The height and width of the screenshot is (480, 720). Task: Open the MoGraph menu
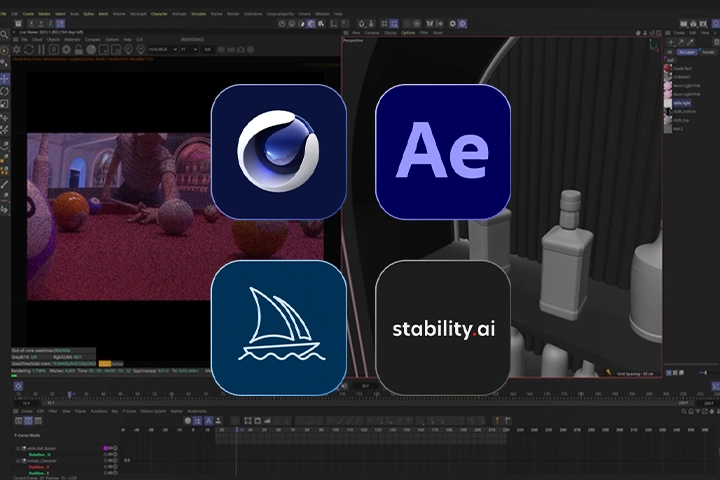click(x=138, y=14)
